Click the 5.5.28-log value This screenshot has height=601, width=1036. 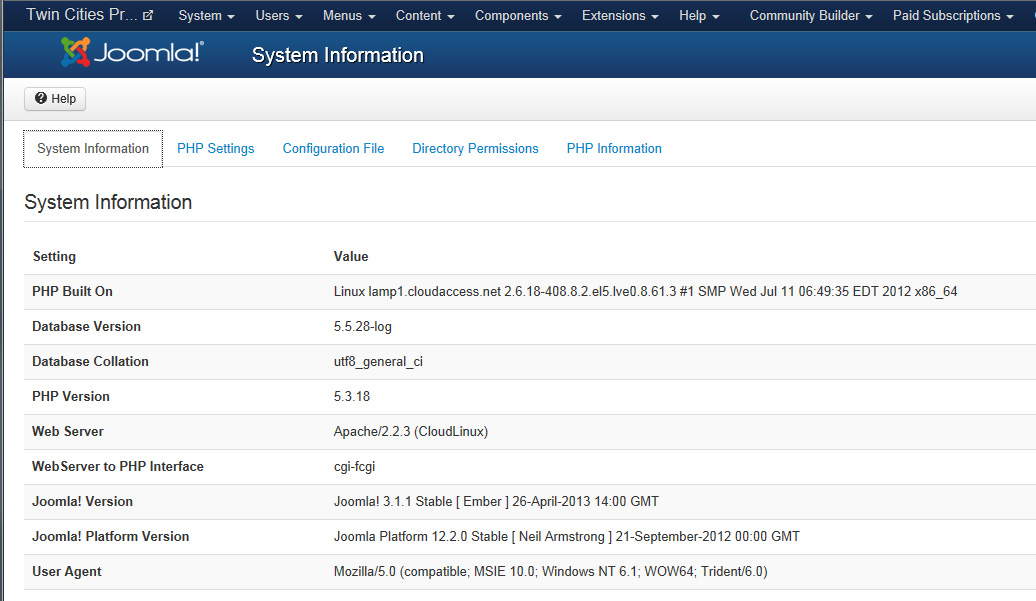(x=363, y=326)
